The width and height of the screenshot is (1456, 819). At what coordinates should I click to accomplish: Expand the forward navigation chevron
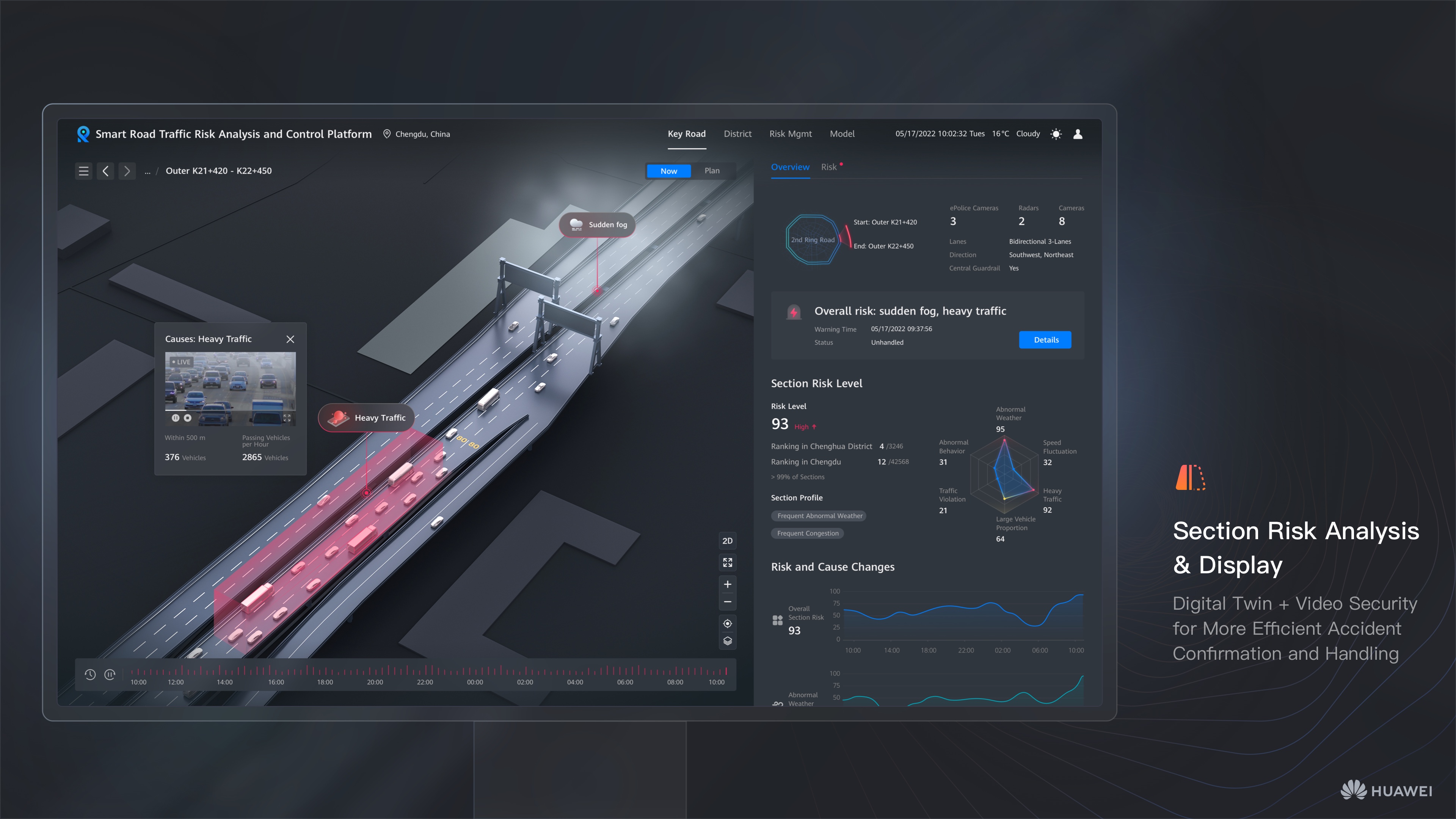(x=127, y=170)
